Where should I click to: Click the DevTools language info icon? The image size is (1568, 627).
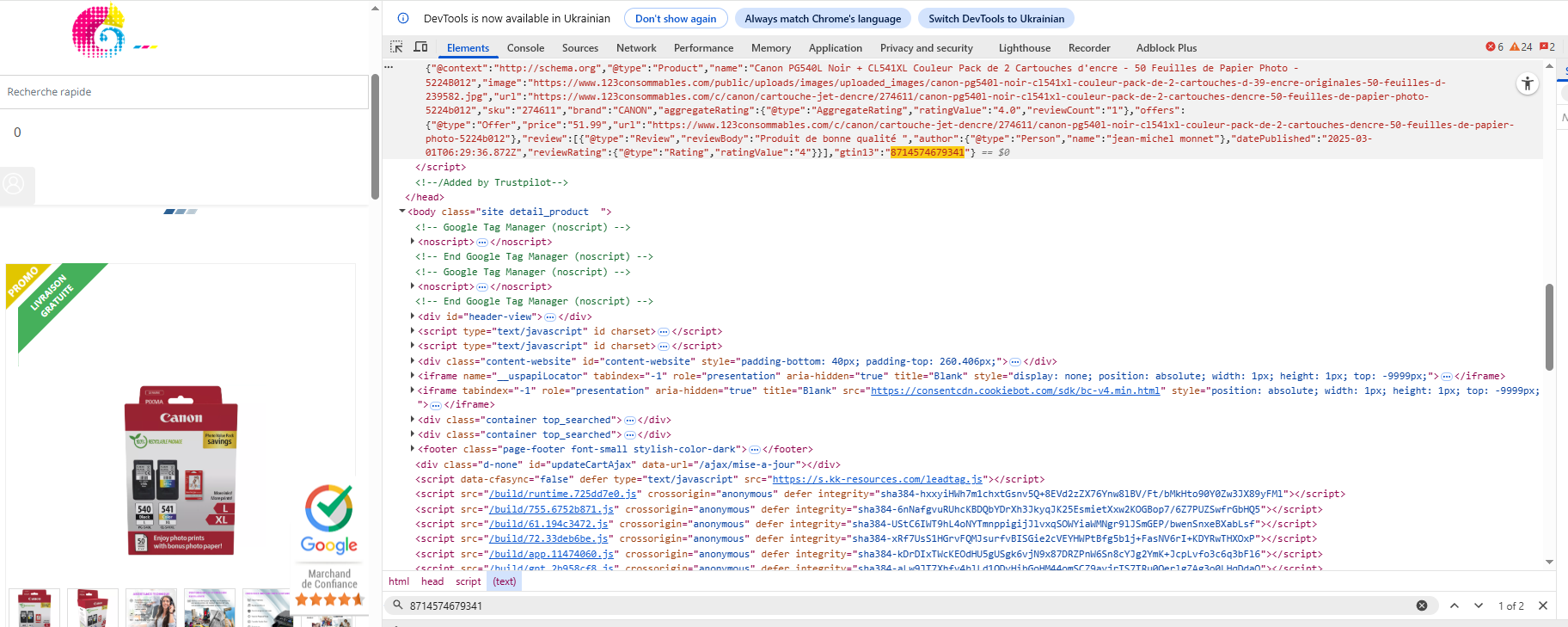point(403,18)
